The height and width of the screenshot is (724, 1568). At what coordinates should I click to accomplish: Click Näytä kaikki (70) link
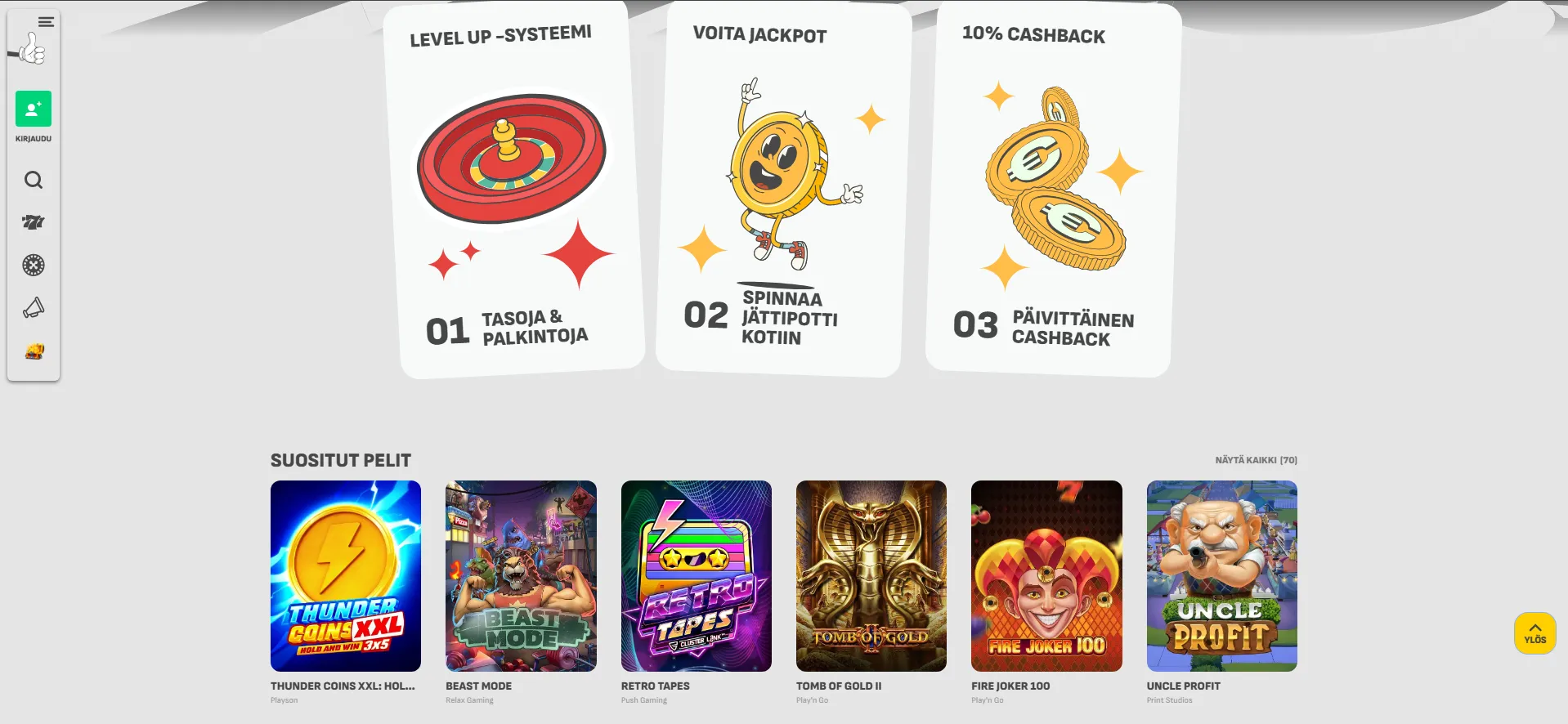coord(1256,460)
